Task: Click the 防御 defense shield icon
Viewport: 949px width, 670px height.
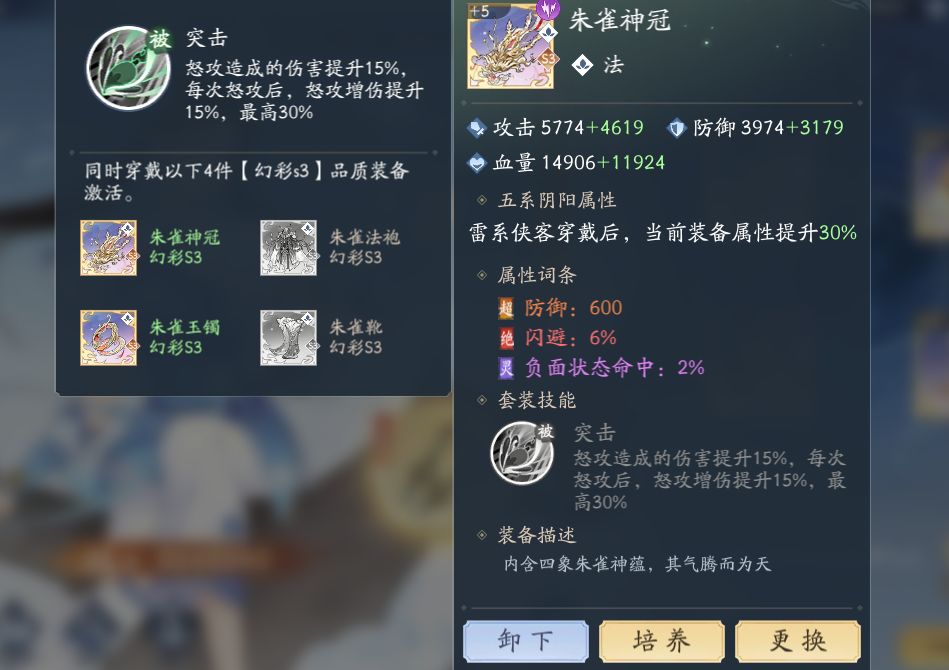Action: [675, 128]
